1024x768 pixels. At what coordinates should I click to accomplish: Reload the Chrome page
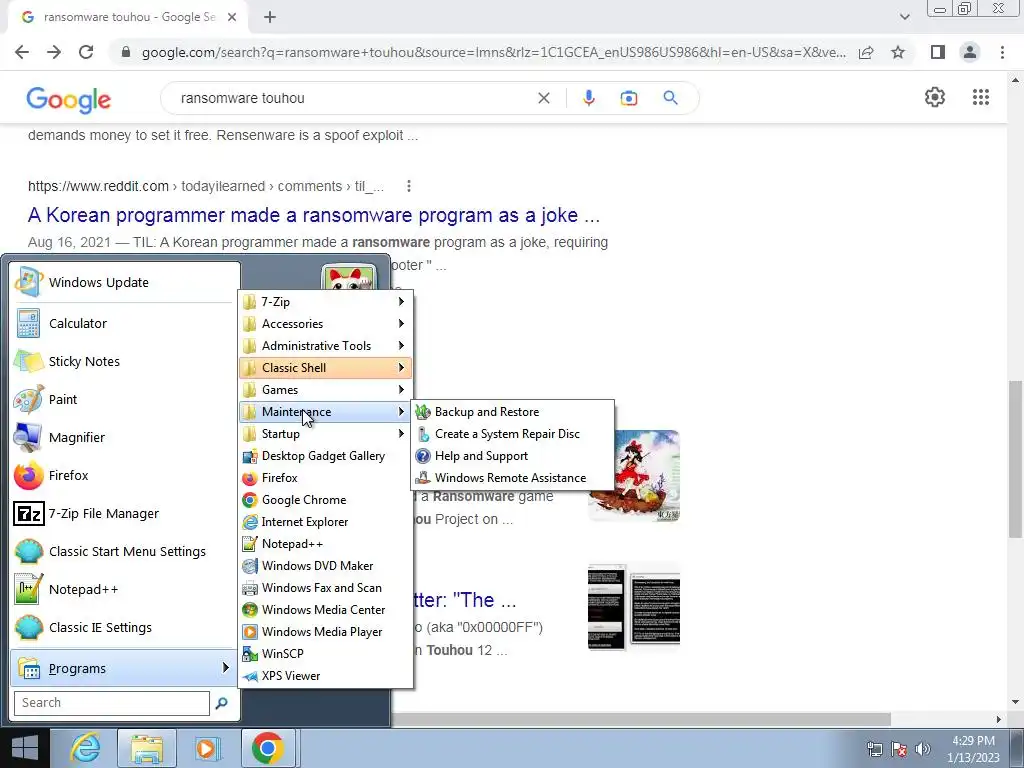tap(86, 52)
